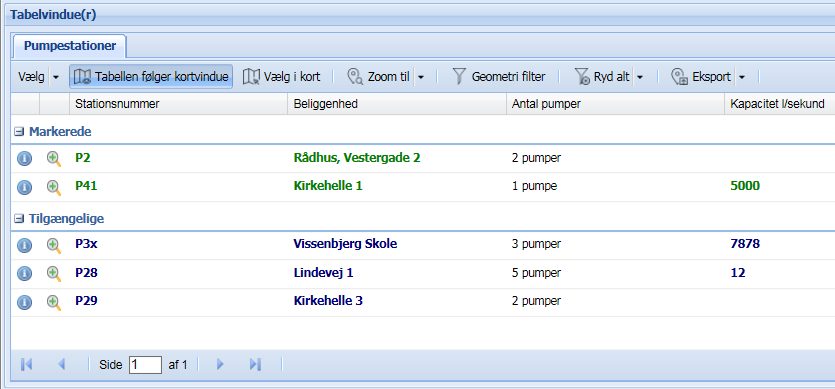
Task: Sort by Stationsnummer column header
Action: (178, 104)
